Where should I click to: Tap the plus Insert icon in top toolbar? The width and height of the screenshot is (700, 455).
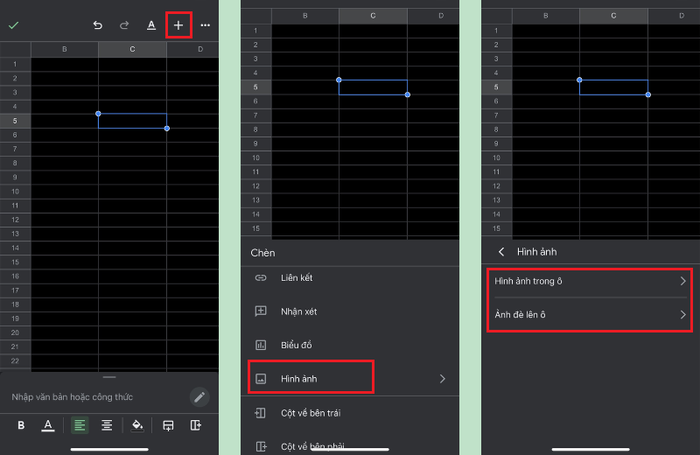pyautogui.click(x=178, y=25)
